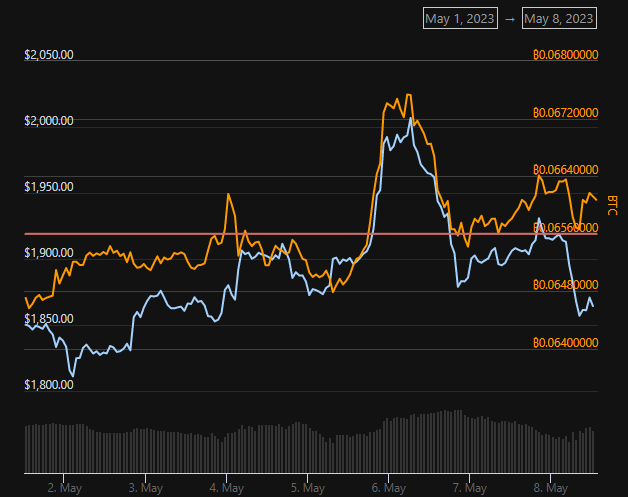This screenshot has width=628, height=497.
Task: Click the 6. May date tick
Action: click(x=388, y=488)
